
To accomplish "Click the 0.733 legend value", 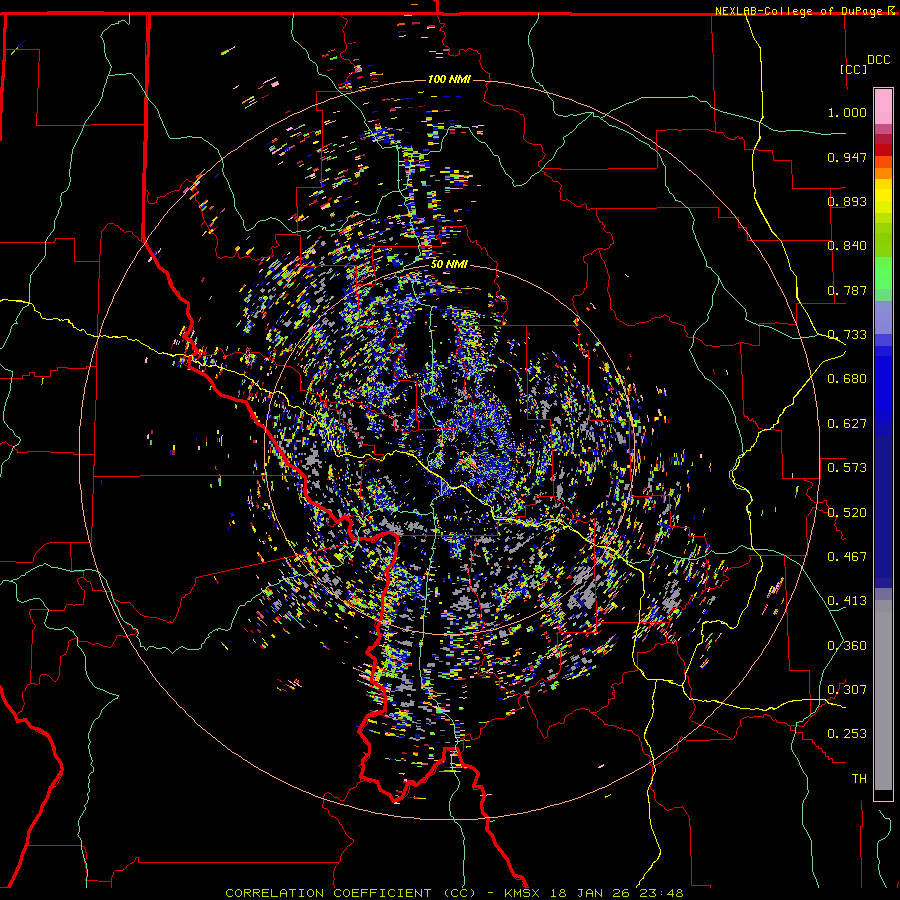I will click(x=847, y=335).
